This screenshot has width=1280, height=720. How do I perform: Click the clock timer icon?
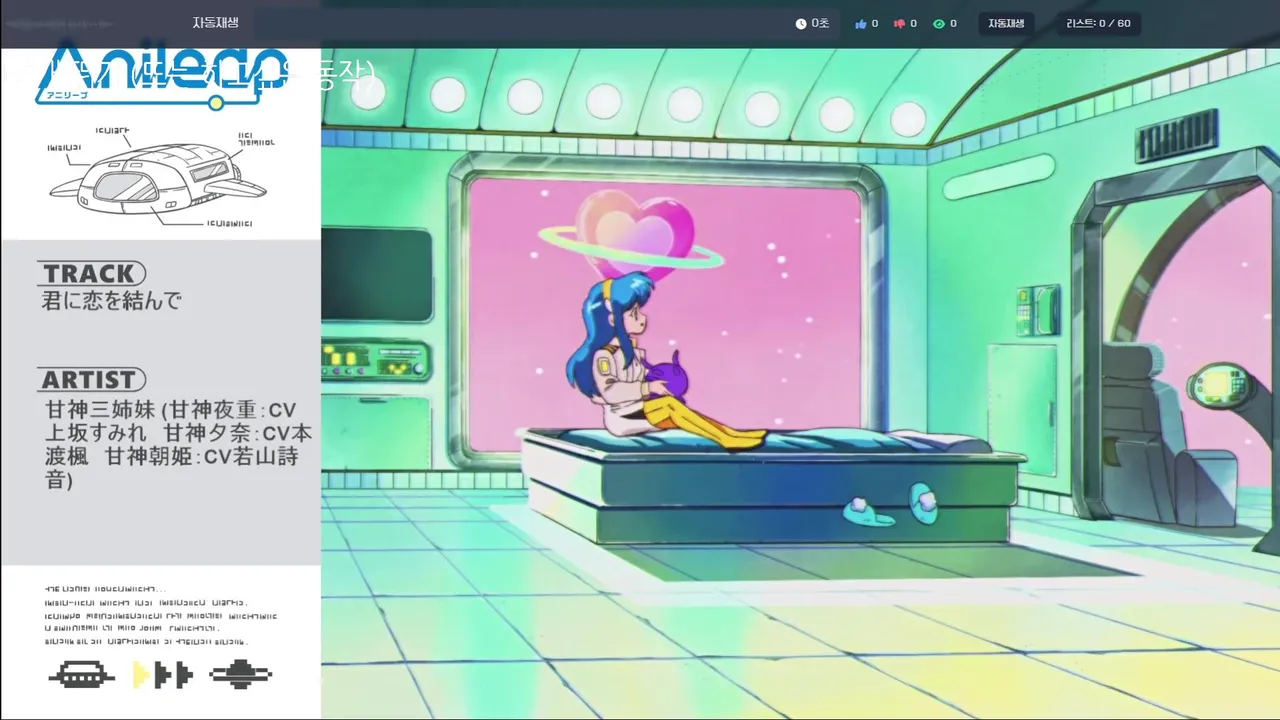(x=801, y=24)
